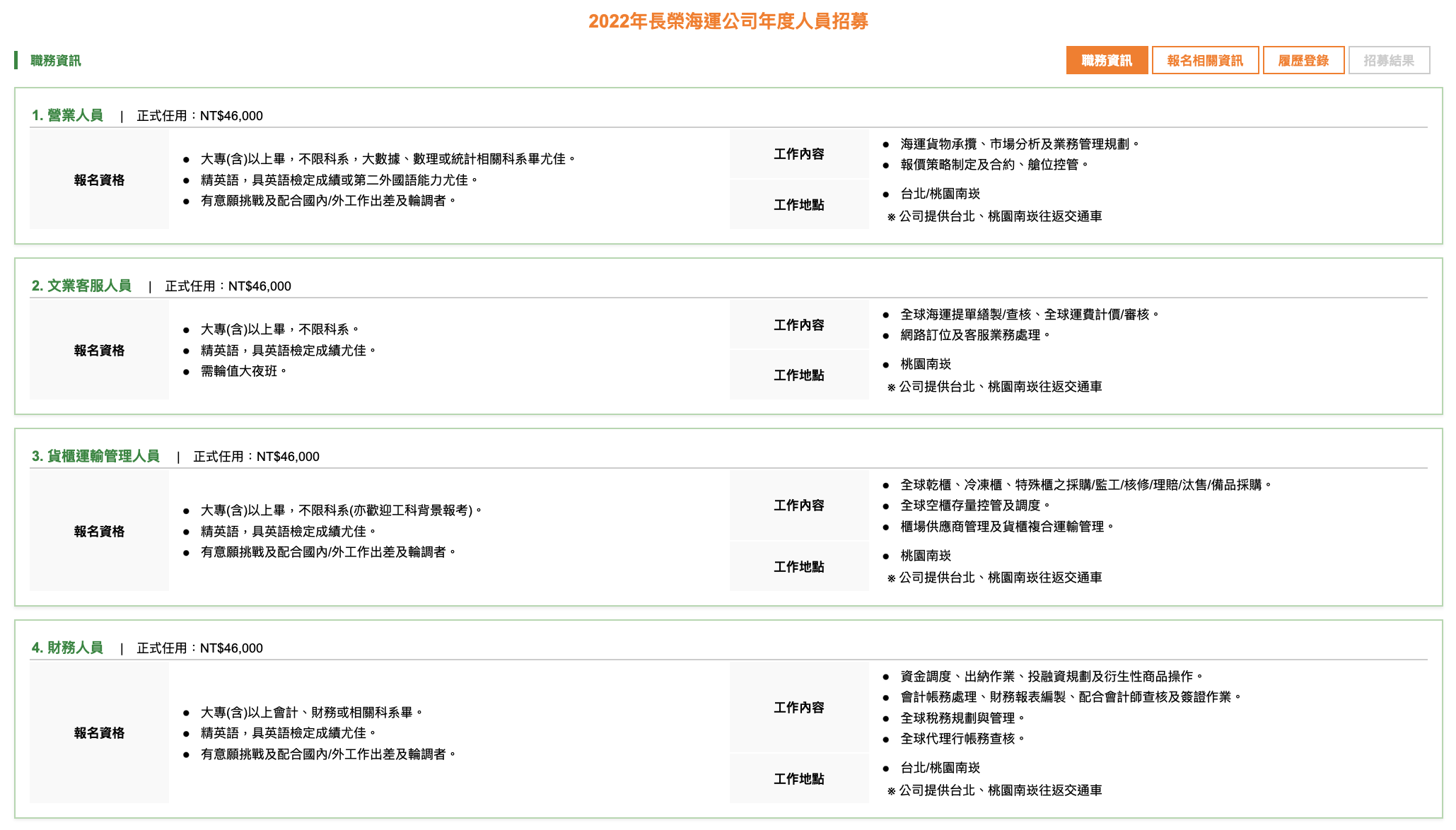
Task: Click shuttle bus note under 財務人員 location
Action: click(994, 790)
